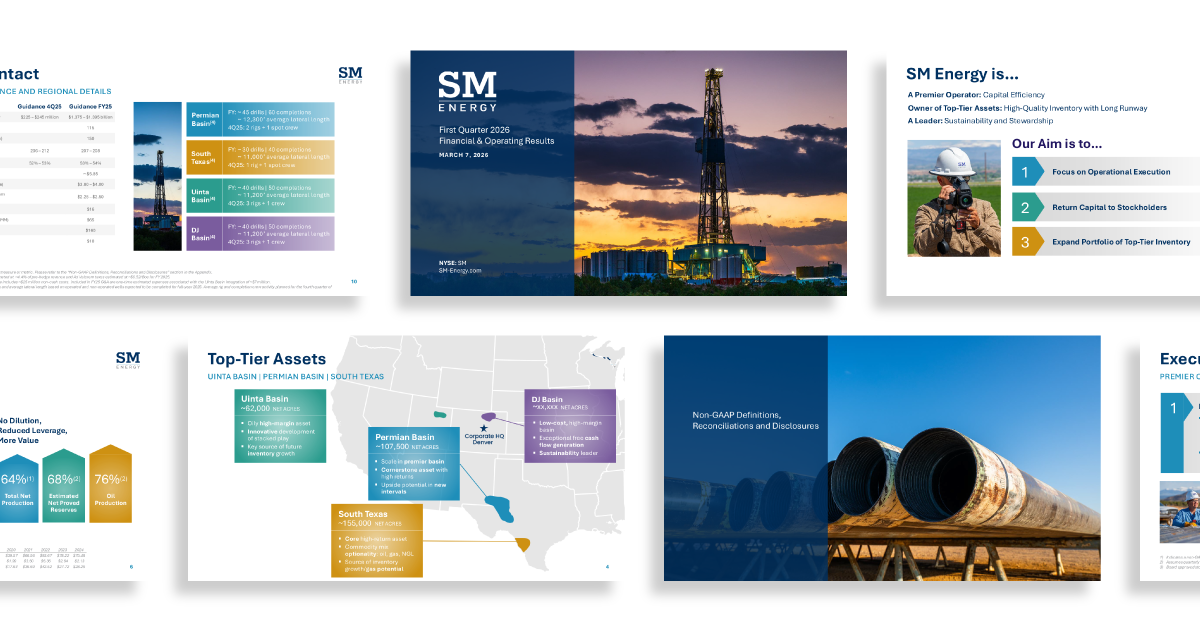Click the SM Energy logo on the title slide
This screenshot has height=640, width=1200.
(467, 92)
